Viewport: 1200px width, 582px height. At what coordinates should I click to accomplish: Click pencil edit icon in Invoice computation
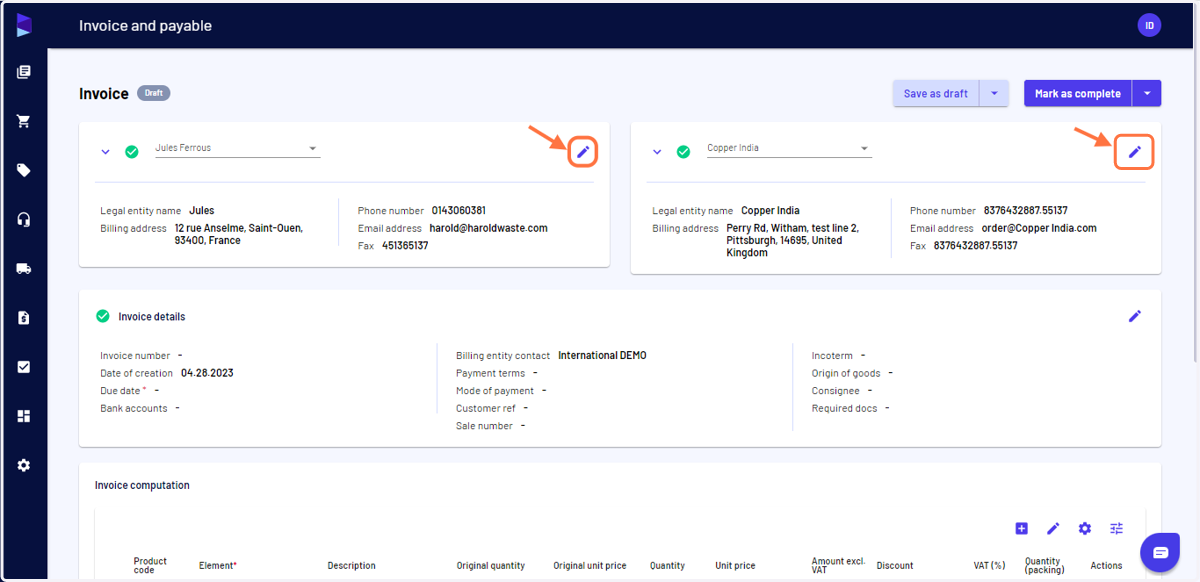tap(1053, 528)
